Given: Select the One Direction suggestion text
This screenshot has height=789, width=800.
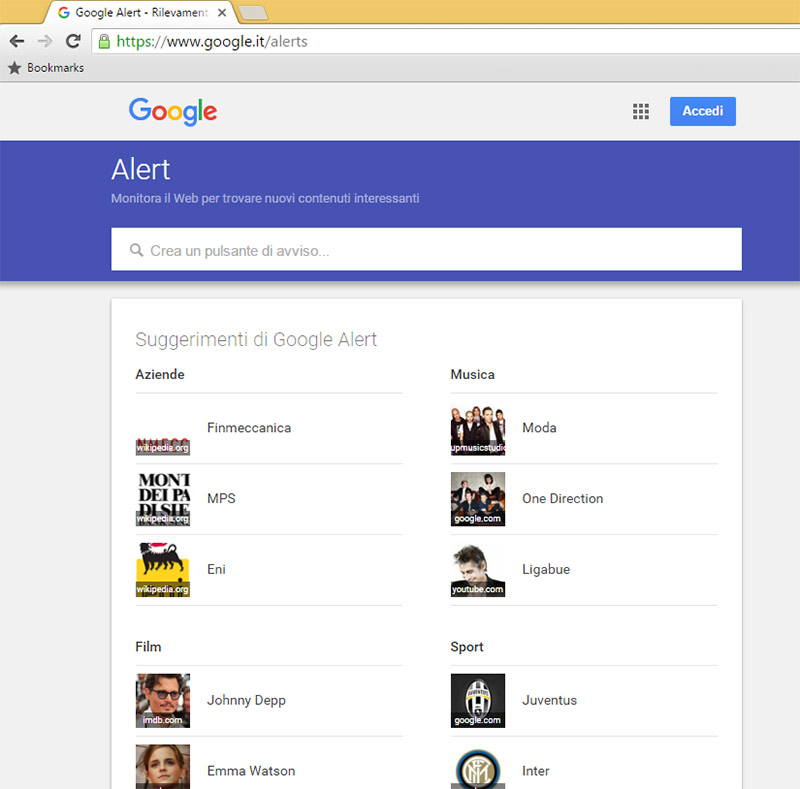Looking at the screenshot, I should tap(563, 499).
